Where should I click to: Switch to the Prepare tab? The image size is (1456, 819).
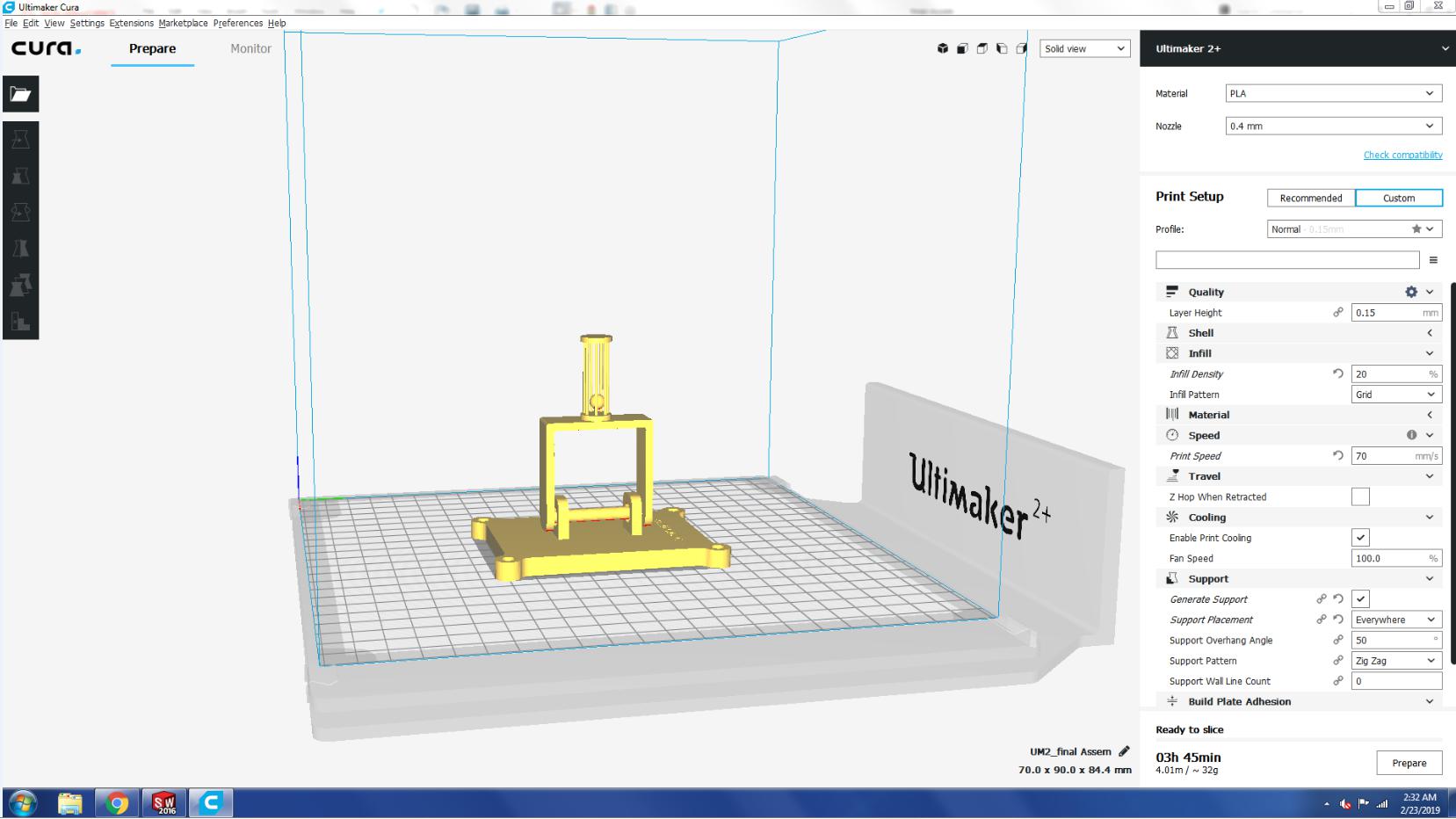click(x=152, y=48)
